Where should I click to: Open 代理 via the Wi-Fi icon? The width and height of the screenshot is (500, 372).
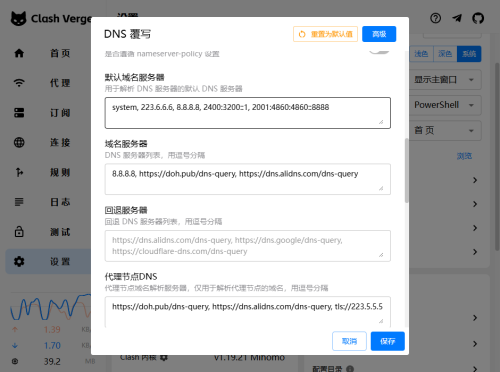pyautogui.click(x=19, y=83)
